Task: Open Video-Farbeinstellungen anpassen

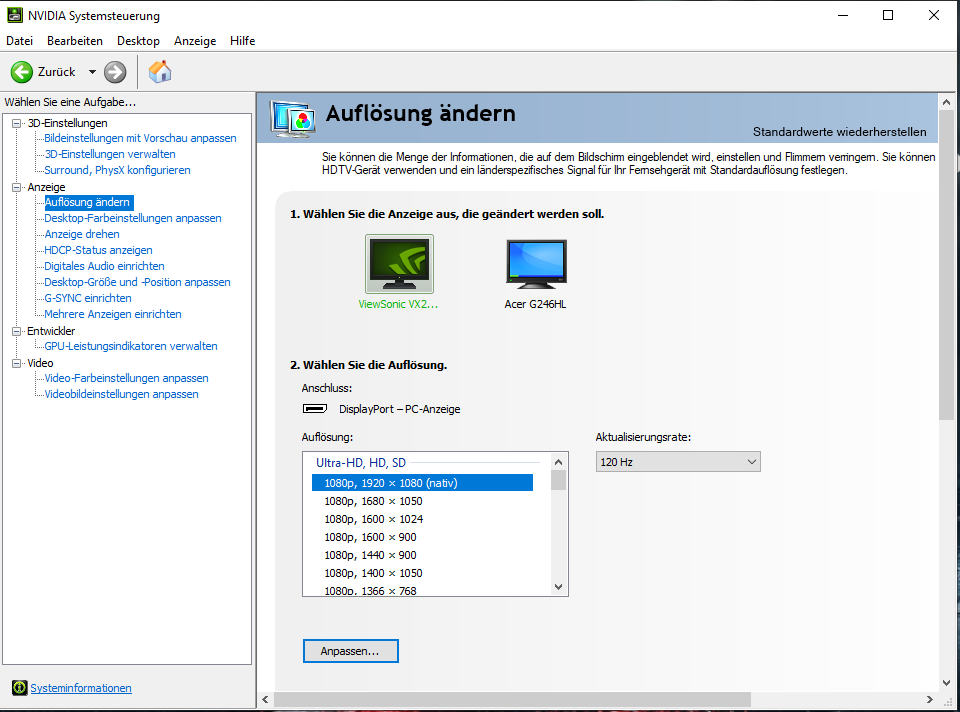Action: [x=126, y=378]
